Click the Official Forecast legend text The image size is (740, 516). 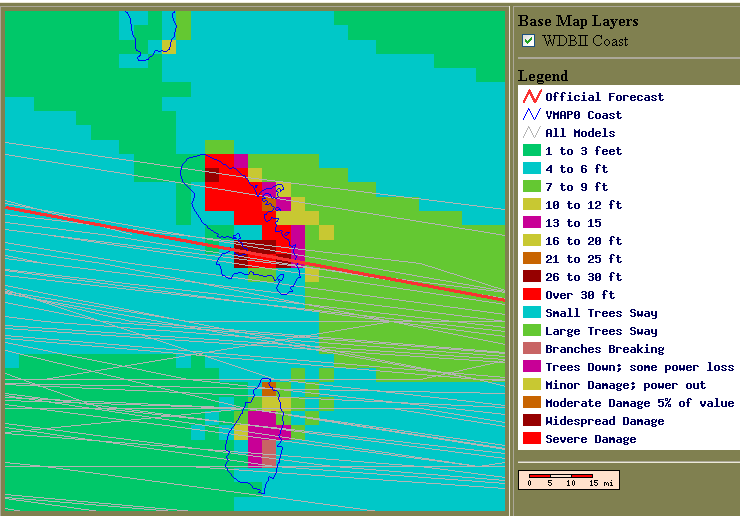point(605,97)
